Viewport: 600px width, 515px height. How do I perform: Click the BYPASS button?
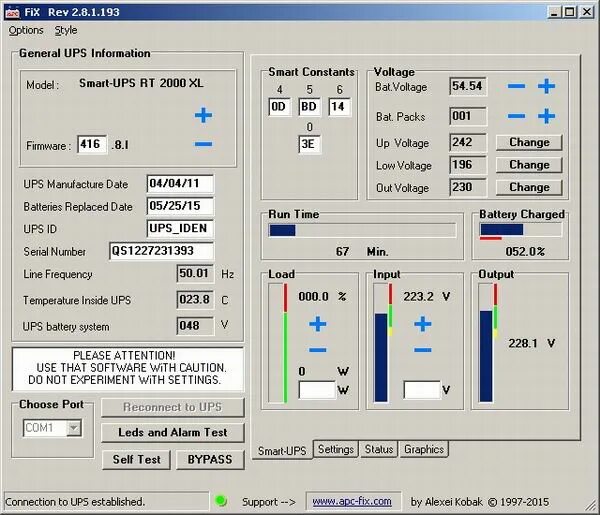pos(210,460)
